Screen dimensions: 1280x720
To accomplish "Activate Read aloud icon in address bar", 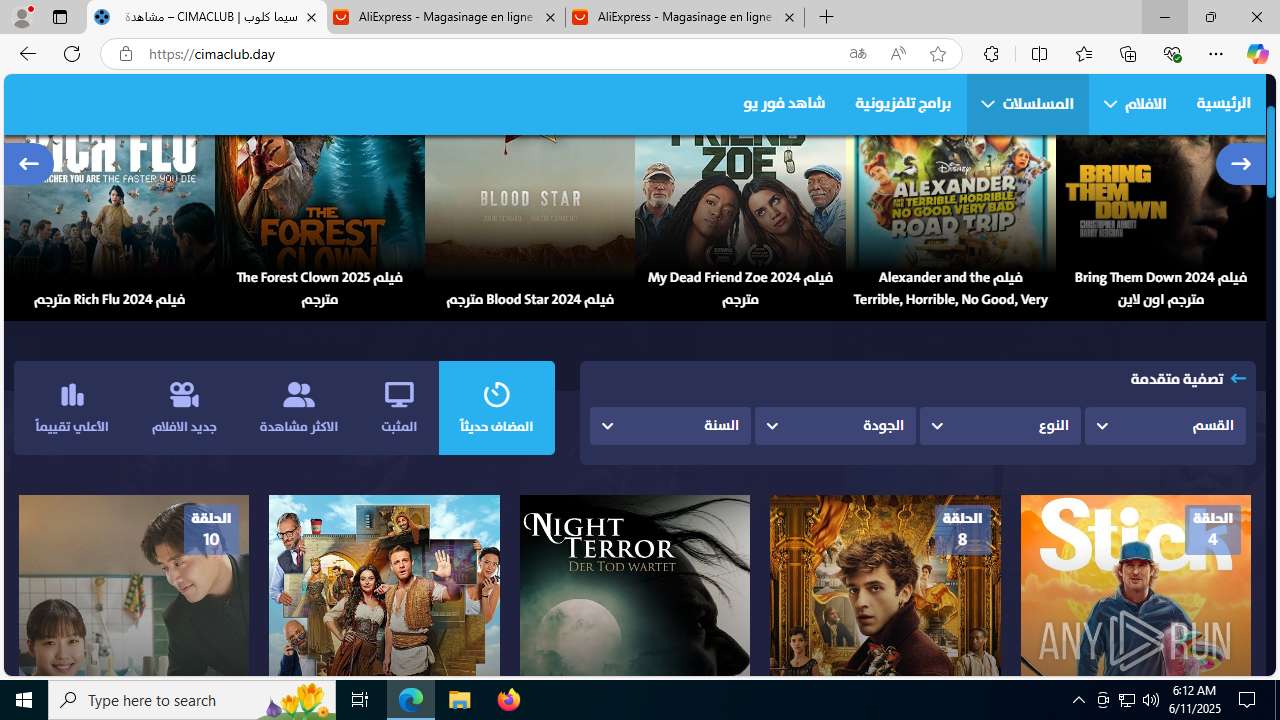I will pos(898,54).
